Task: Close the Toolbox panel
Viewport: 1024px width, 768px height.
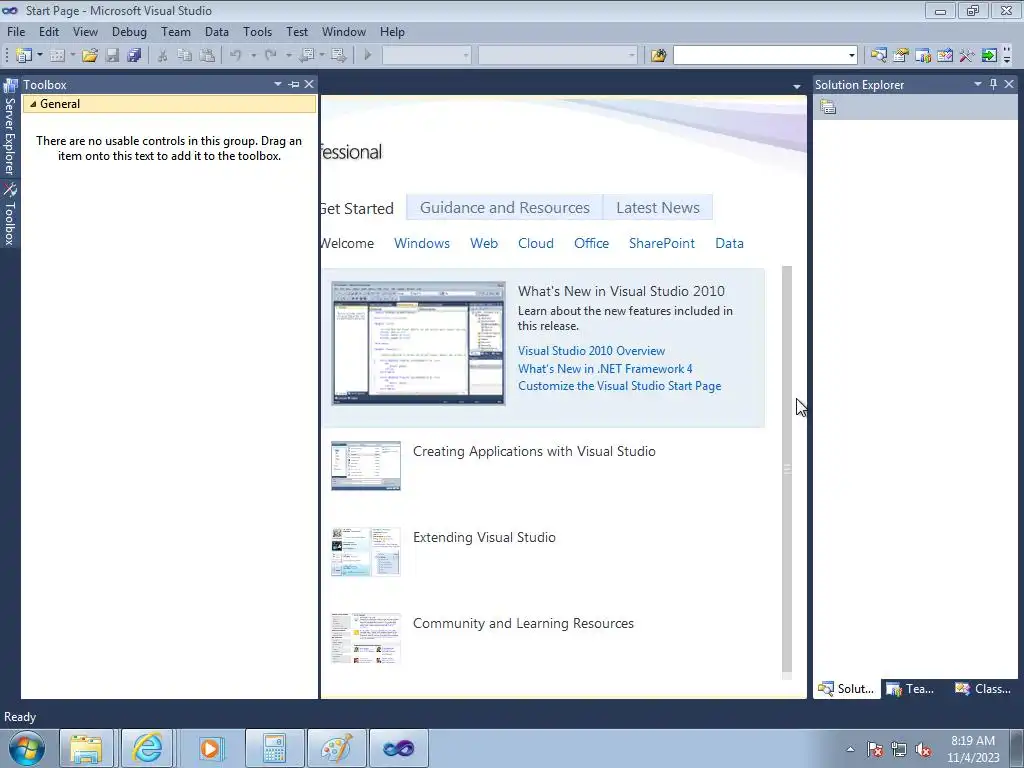Action: pyautogui.click(x=309, y=84)
